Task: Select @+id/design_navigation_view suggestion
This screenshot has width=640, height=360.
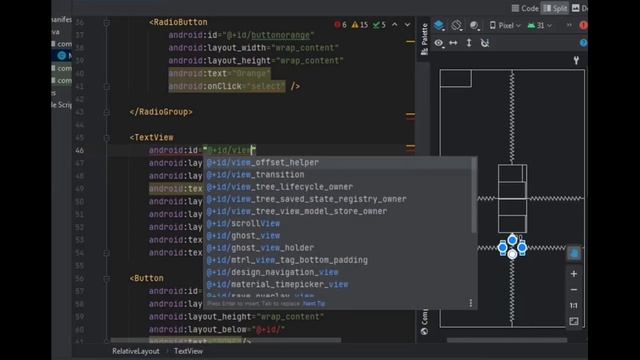Action: [x=337, y=272]
